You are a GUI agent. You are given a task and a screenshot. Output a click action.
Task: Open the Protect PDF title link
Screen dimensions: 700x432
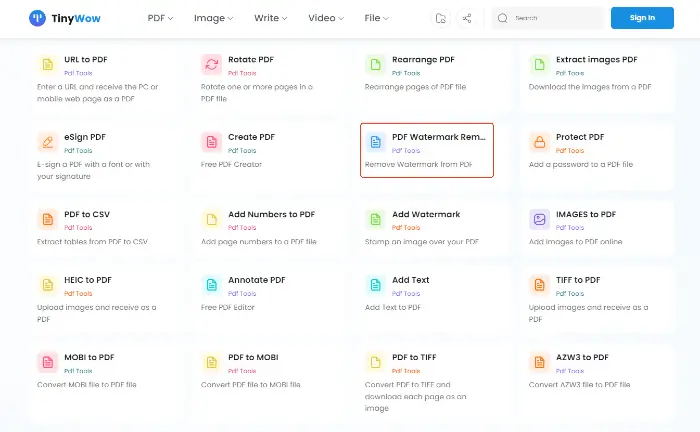(580, 137)
